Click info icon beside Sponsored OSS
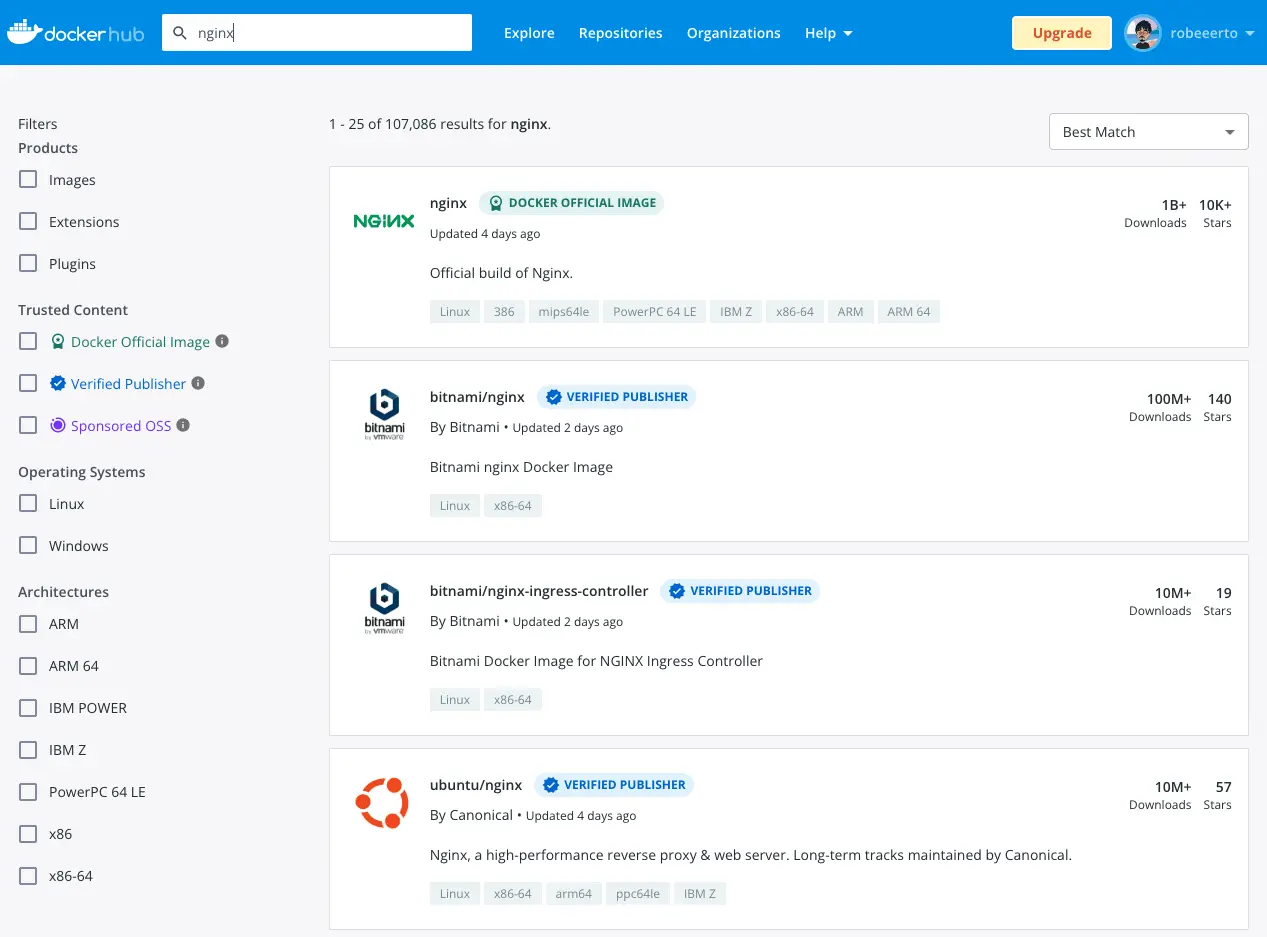The height and width of the screenshot is (937, 1267). (x=183, y=425)
